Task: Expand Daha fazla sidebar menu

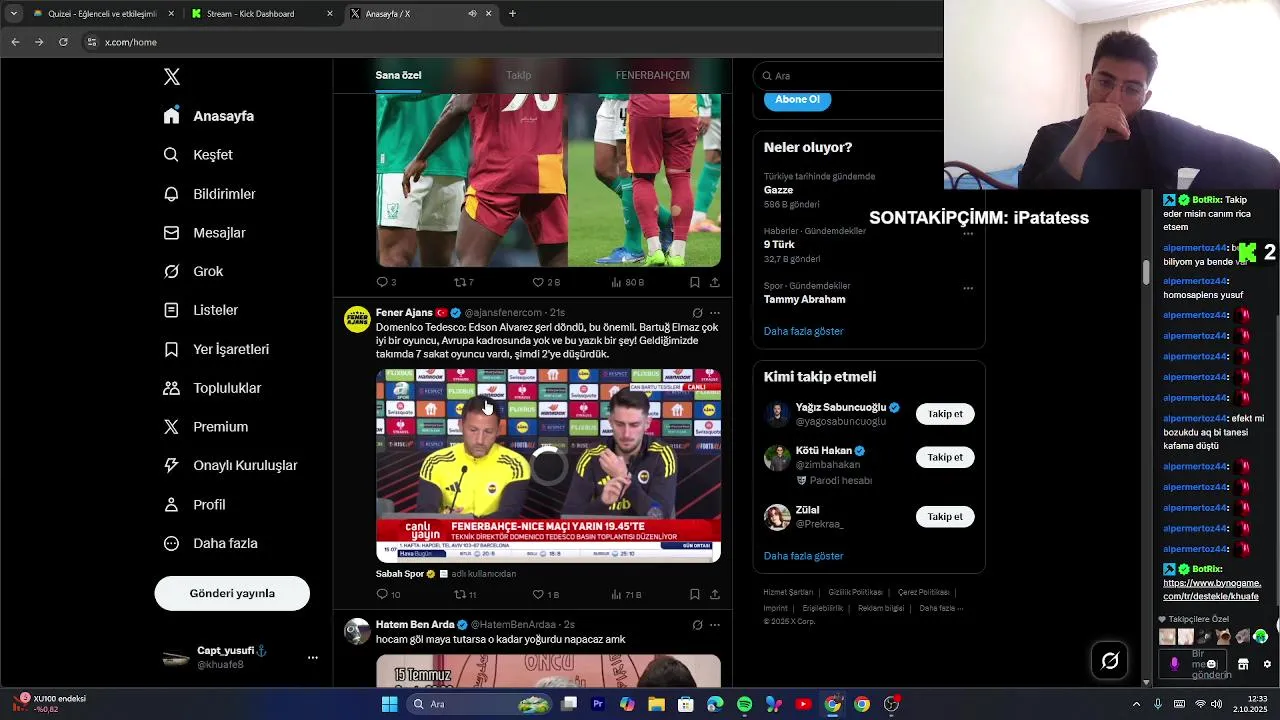Action: coord(210,543)
